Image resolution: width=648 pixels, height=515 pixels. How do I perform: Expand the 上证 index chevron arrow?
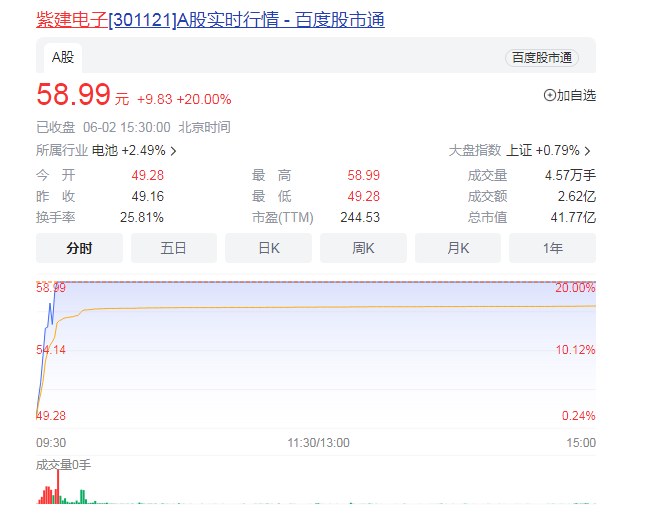point(587,151)
